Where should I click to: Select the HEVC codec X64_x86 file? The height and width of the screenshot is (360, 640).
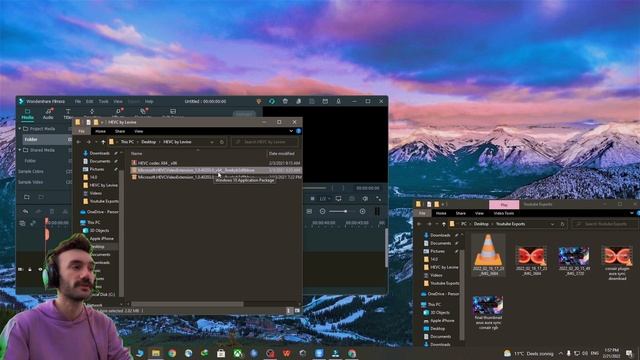pos(158,163)
